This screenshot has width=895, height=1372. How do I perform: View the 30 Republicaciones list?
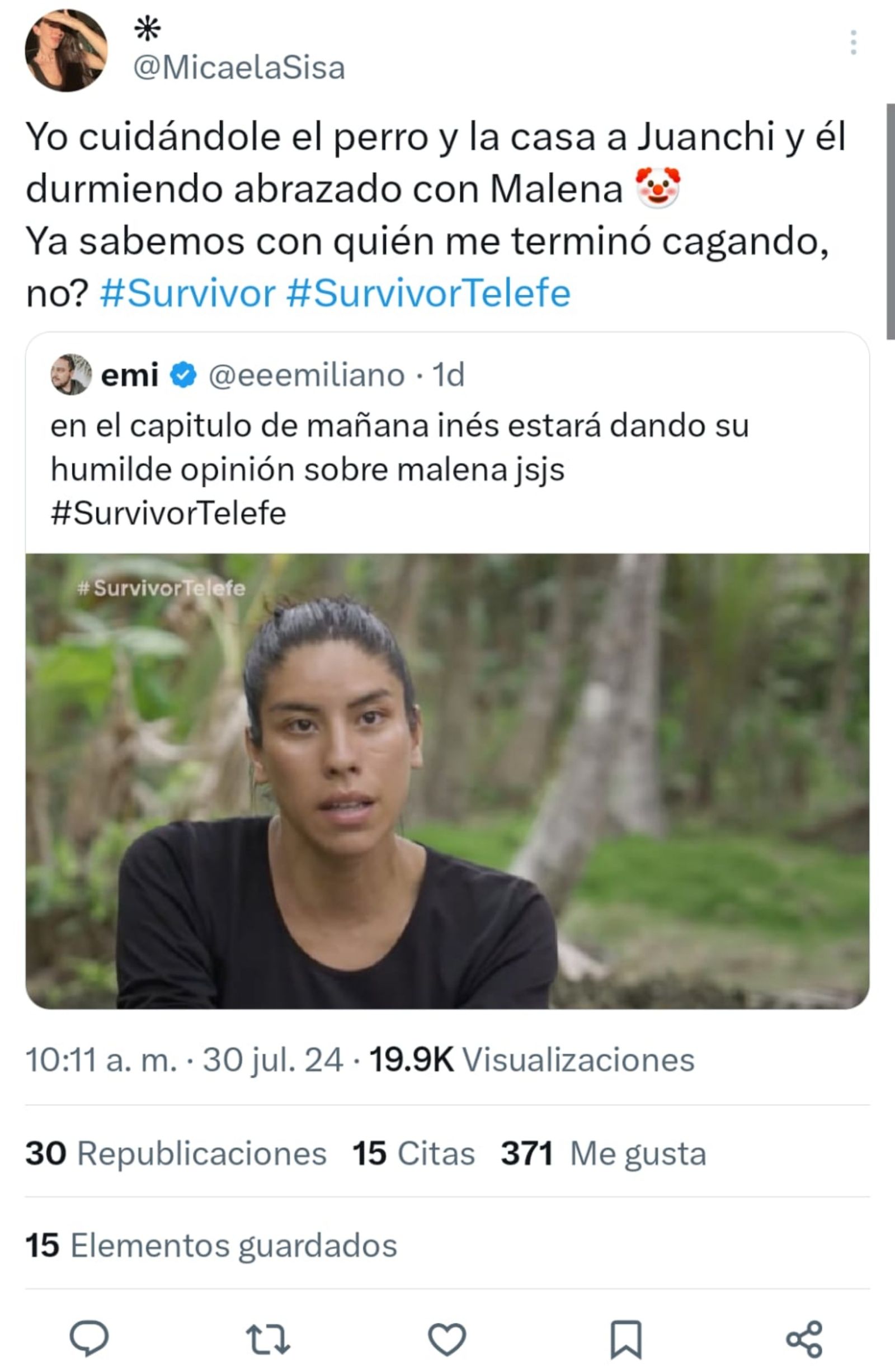[176, 1153]
